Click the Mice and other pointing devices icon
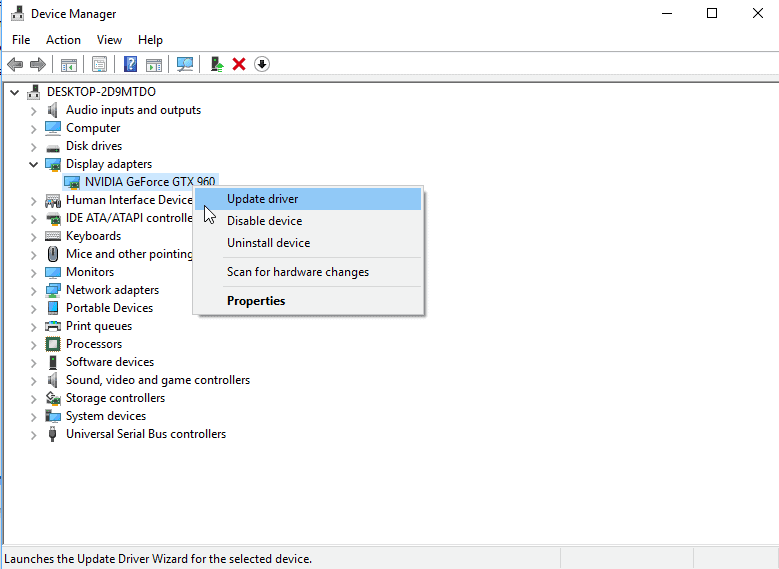The image size is (779, 569). 53,254
